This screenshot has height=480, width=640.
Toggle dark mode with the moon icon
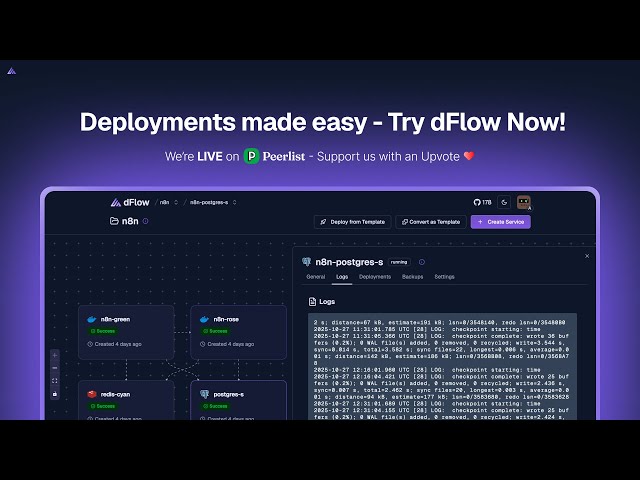coord(504,202)
